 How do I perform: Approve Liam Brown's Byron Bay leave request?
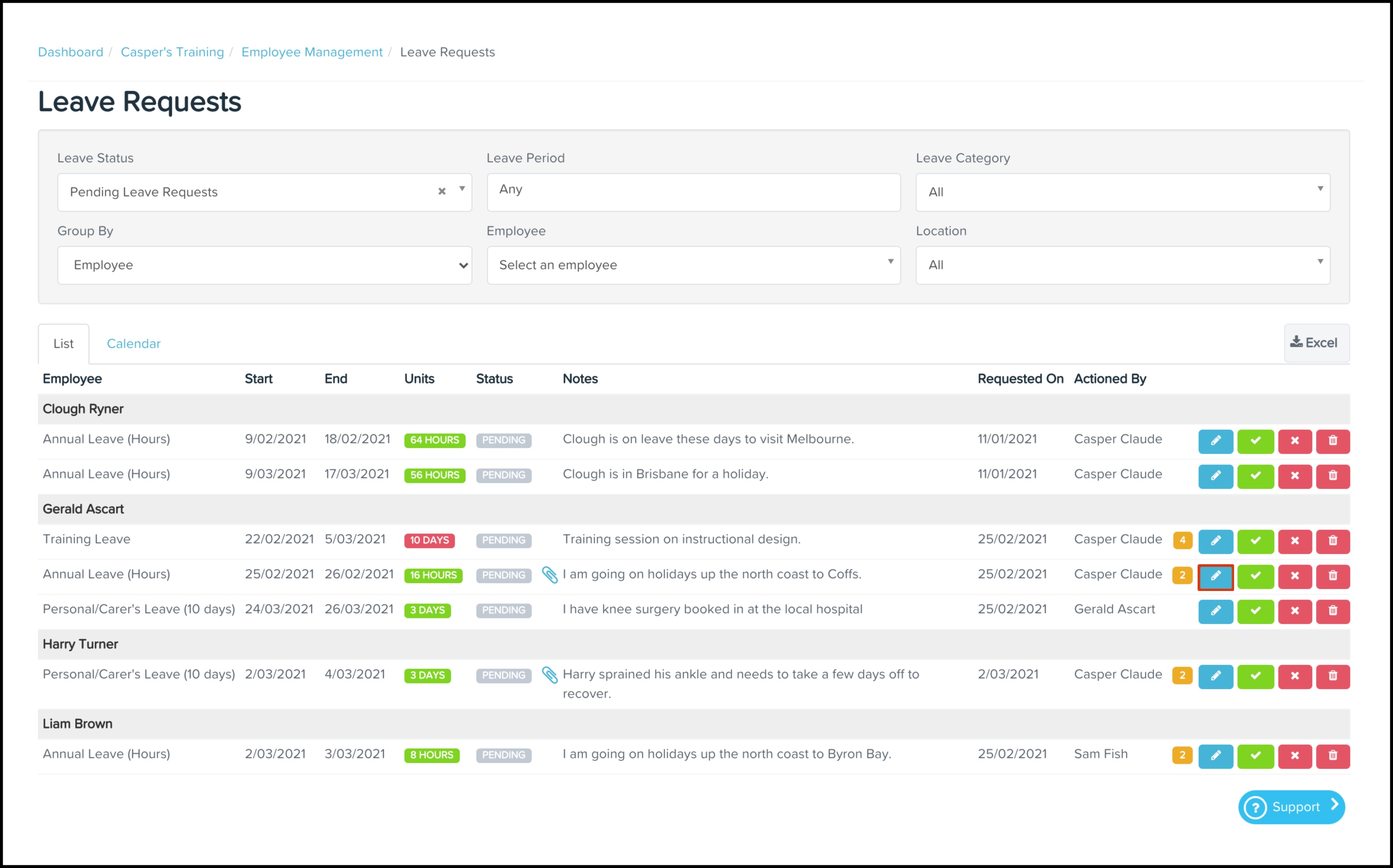pyautogui.click(x=1255, y=755)
